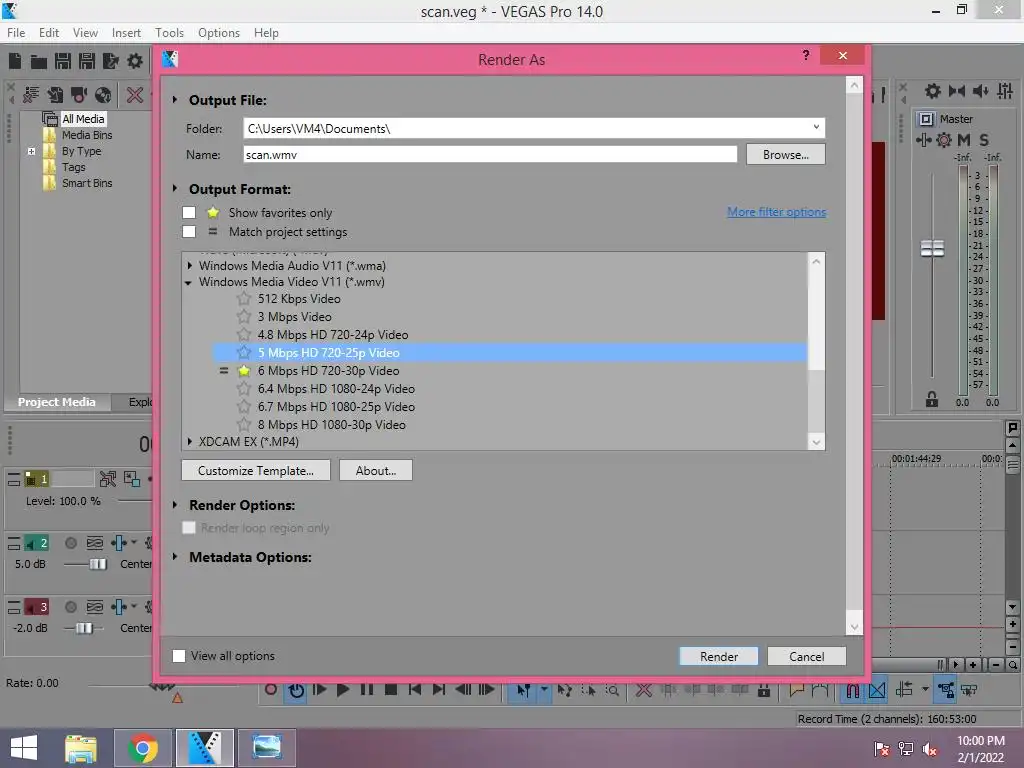This screenshot has height=768, width=1024.
Task: Open the More filter options link
Action: coord(776,212)
